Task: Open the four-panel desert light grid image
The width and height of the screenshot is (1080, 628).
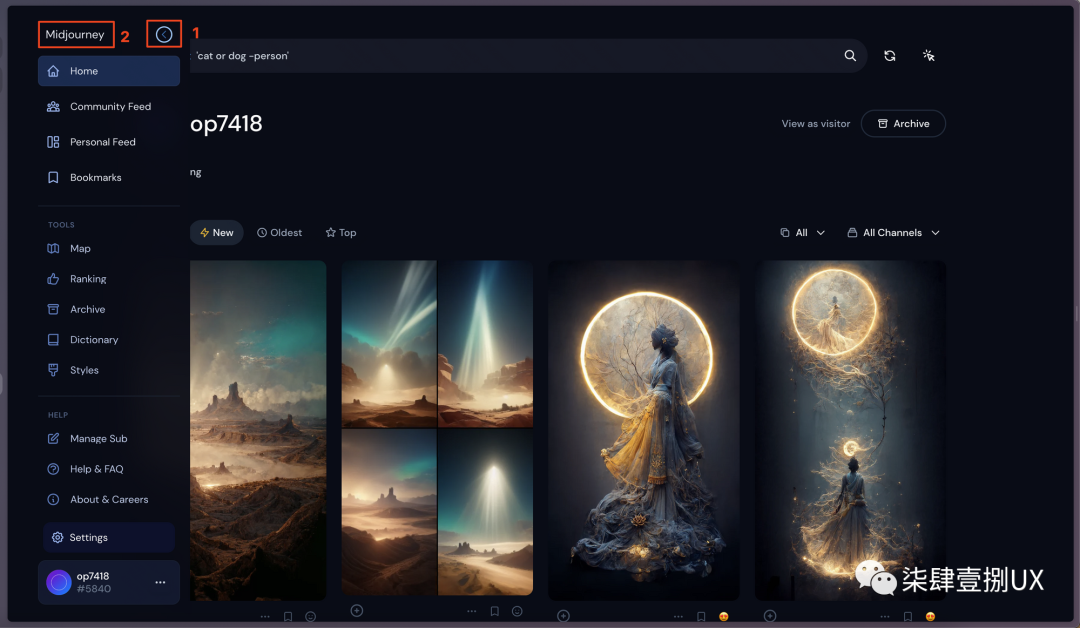Action: (437, 428)
